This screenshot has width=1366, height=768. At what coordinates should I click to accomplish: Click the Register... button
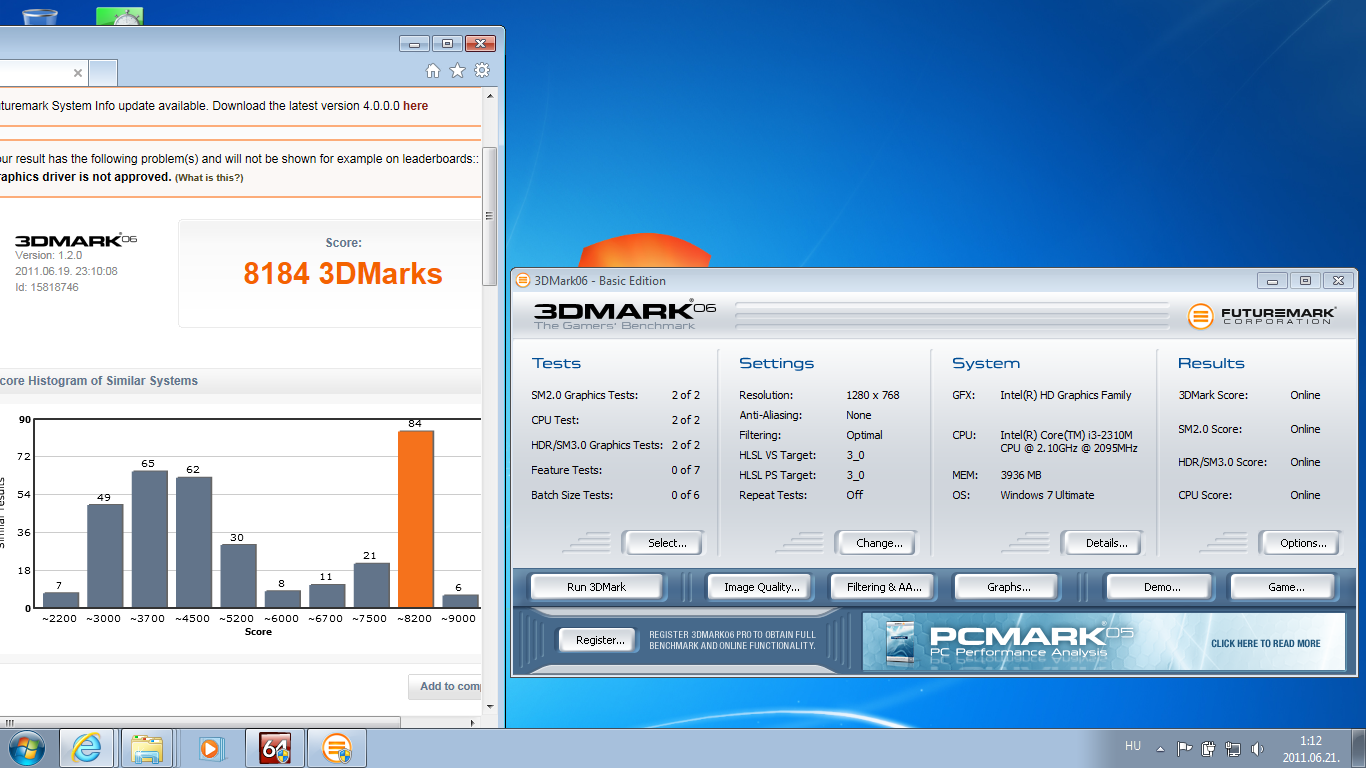599,640
